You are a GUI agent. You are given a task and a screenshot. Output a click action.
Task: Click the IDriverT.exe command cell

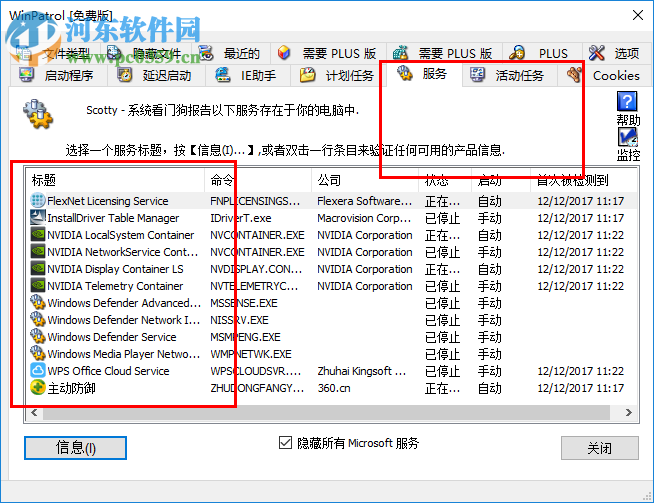coord(241,218)
